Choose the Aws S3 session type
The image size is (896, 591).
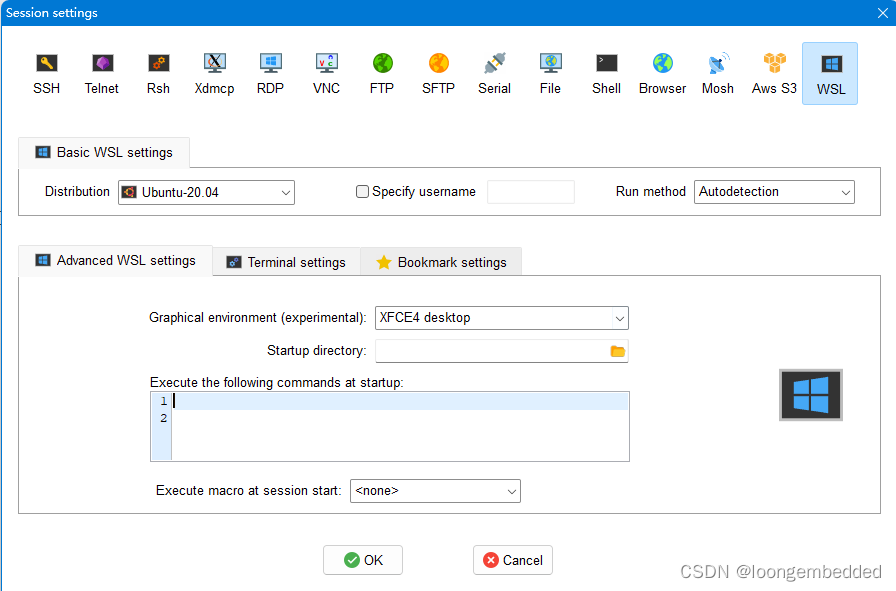tap(774, 74)
